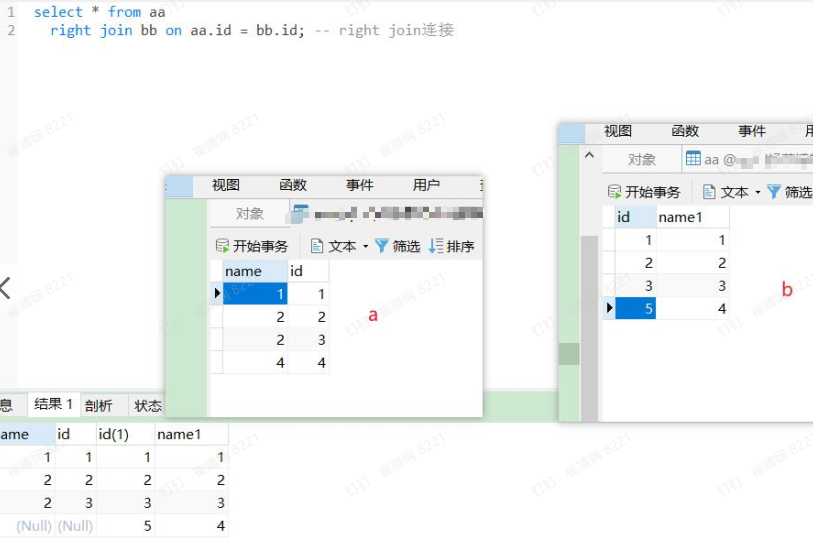
Task: Click SQL editor line 1 select statement
Action: (99, 12)
